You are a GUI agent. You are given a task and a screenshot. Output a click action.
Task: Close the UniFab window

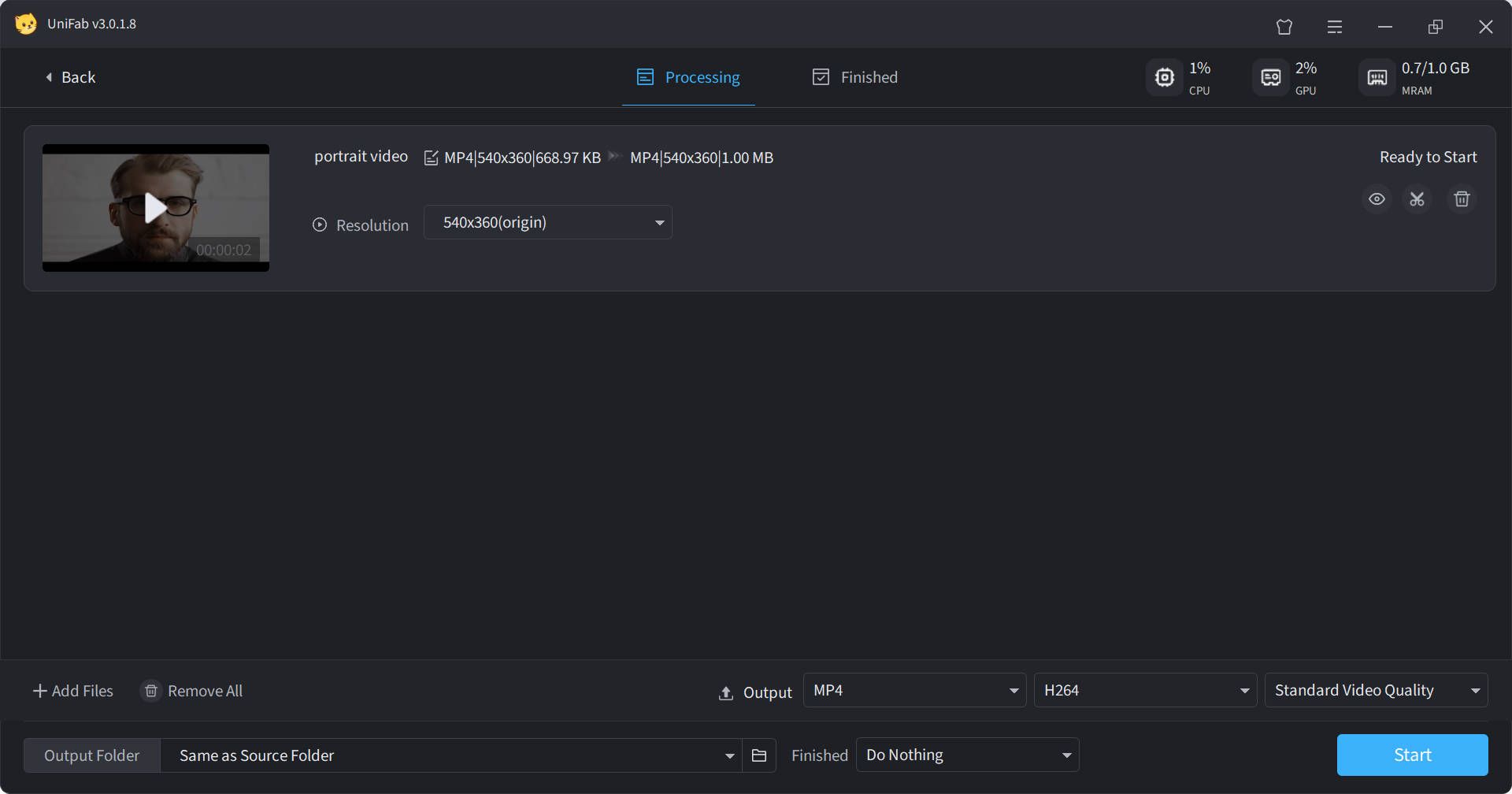(x=1486, y=27)
